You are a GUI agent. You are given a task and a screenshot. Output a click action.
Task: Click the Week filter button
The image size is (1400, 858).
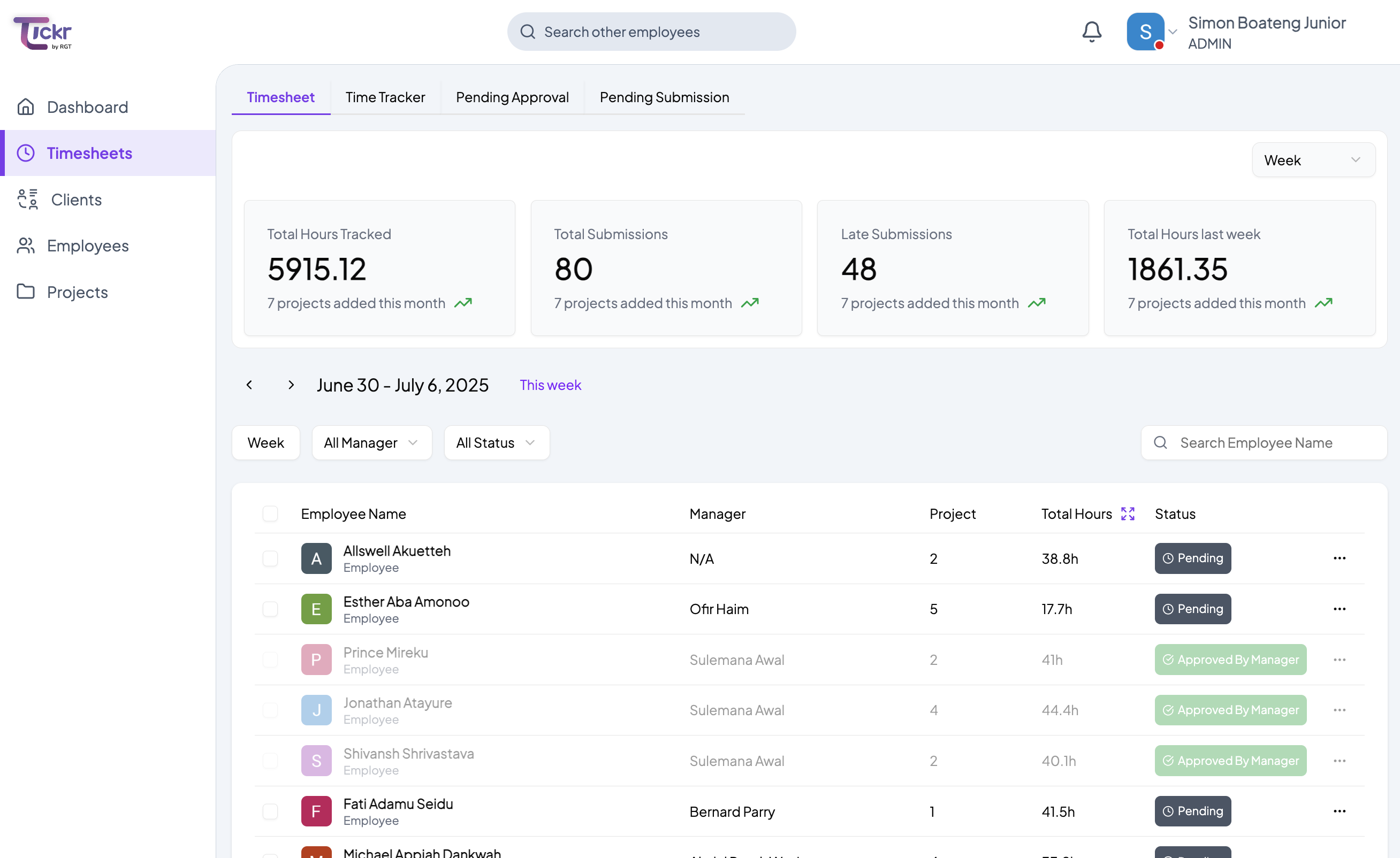pyautogui.click(x=265, y=442)
